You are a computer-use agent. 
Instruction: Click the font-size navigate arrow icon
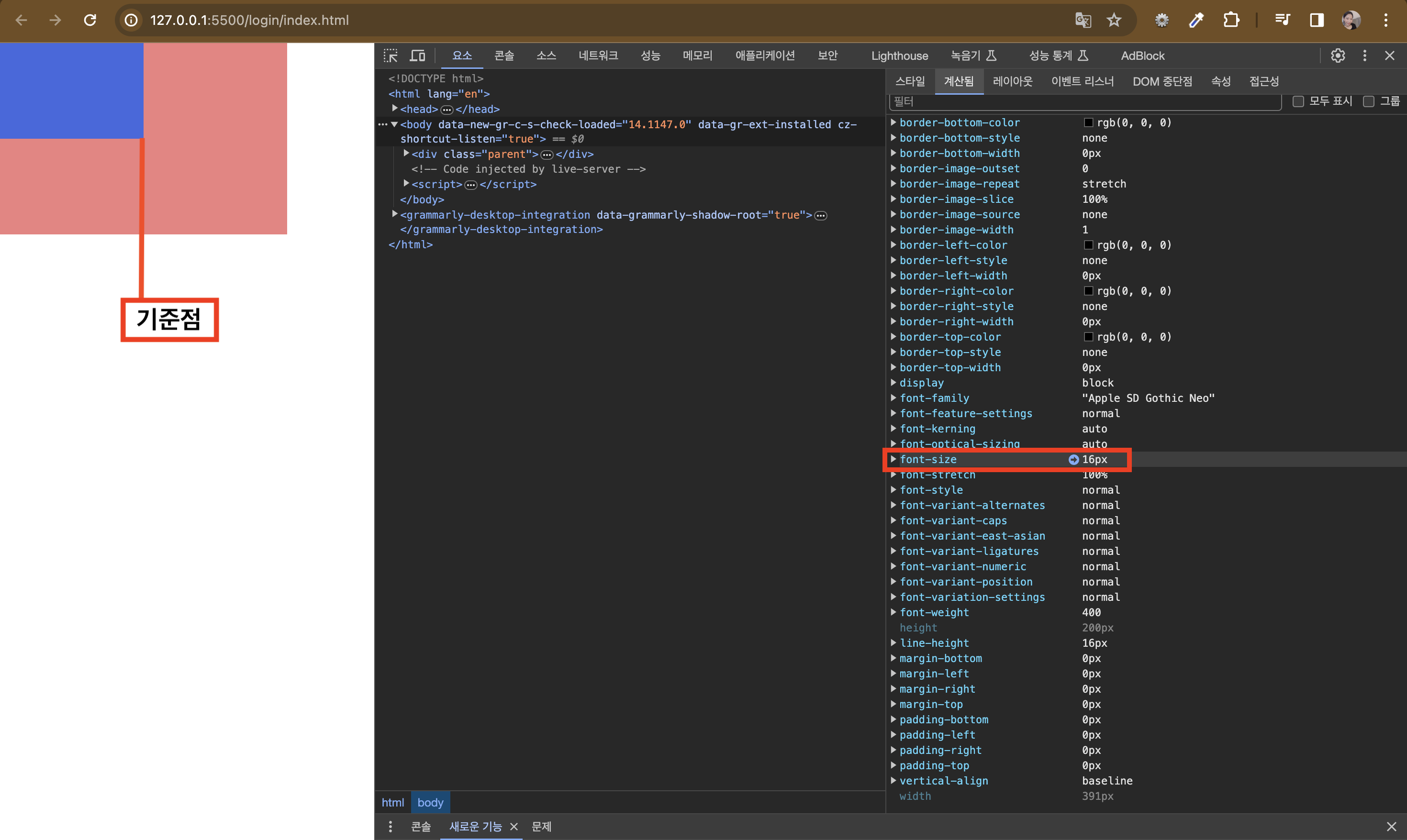[1073, 460]
